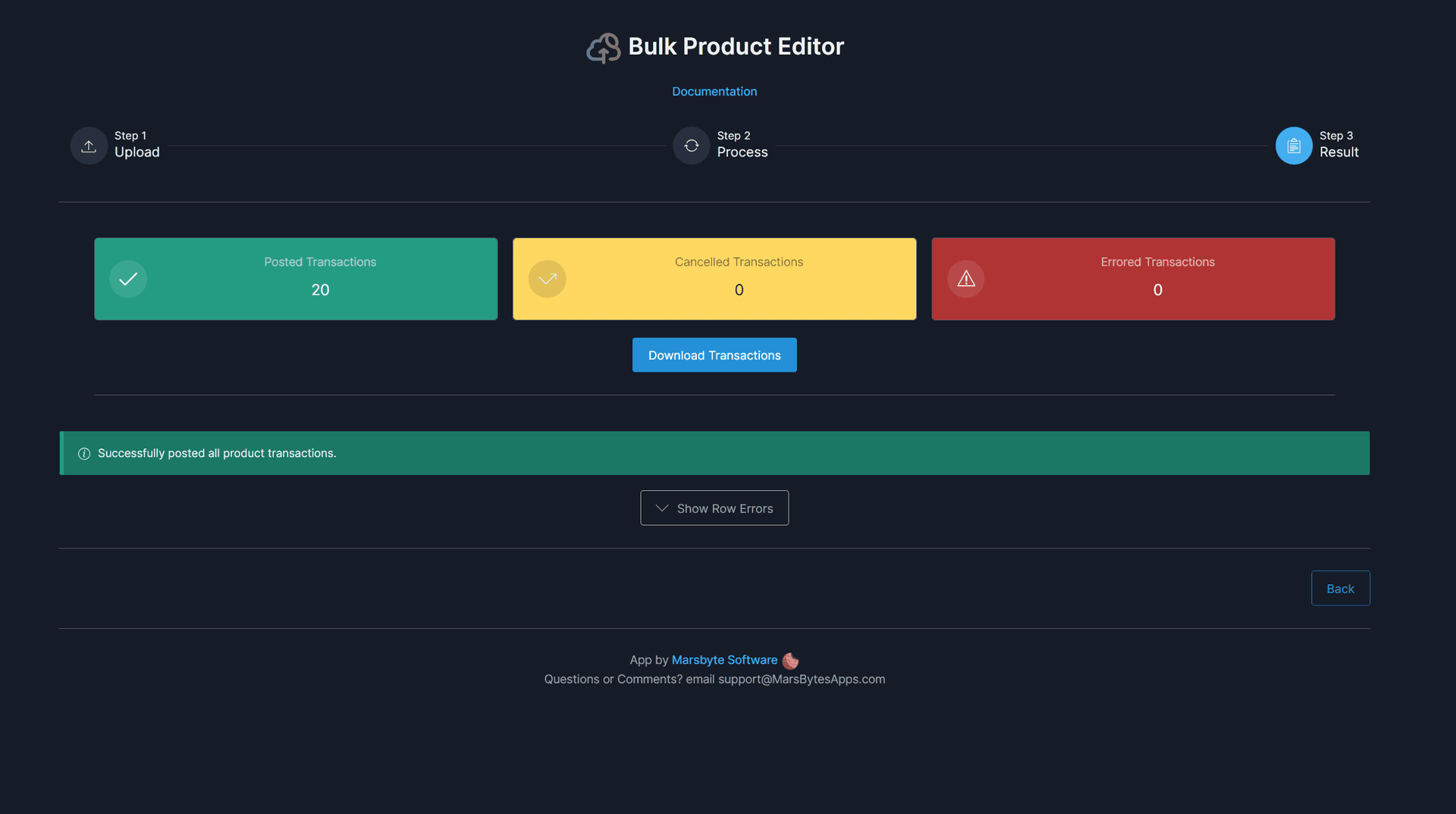
Task: Select the Result step label
Action: pyautogui.click(x=1338, y=152)
